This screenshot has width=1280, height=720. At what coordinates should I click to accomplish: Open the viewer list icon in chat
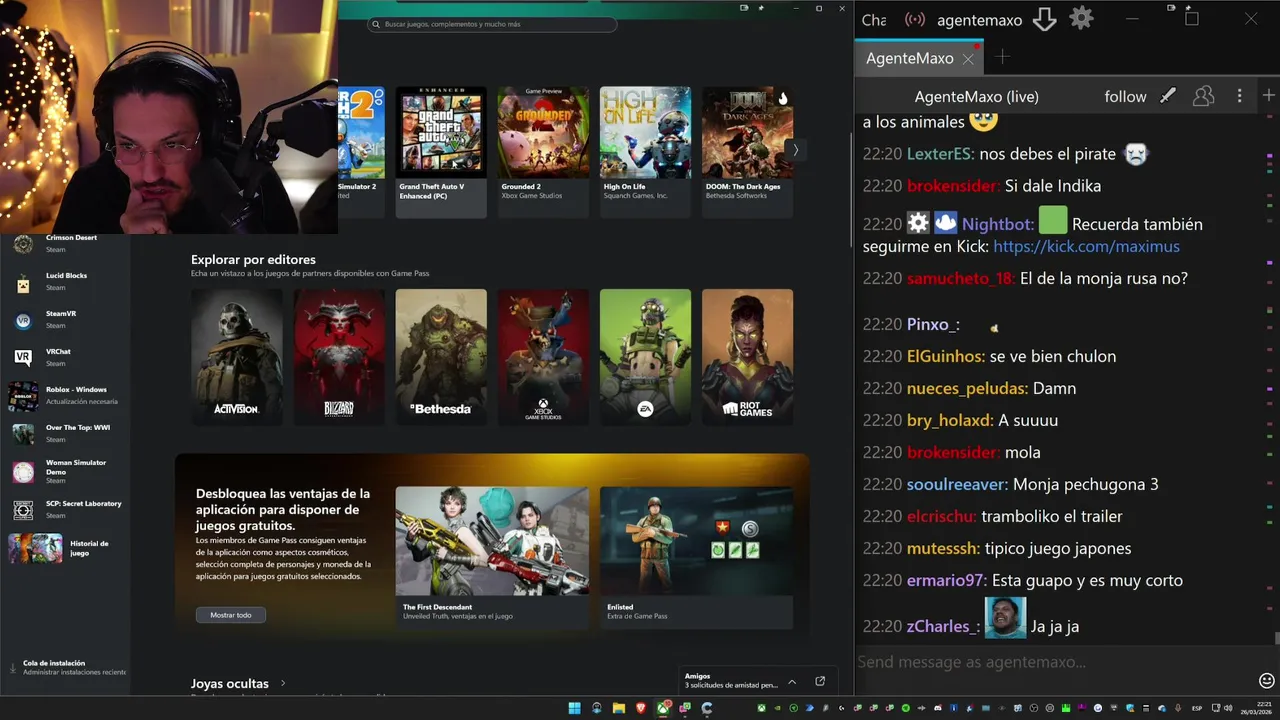(1204, 96)
